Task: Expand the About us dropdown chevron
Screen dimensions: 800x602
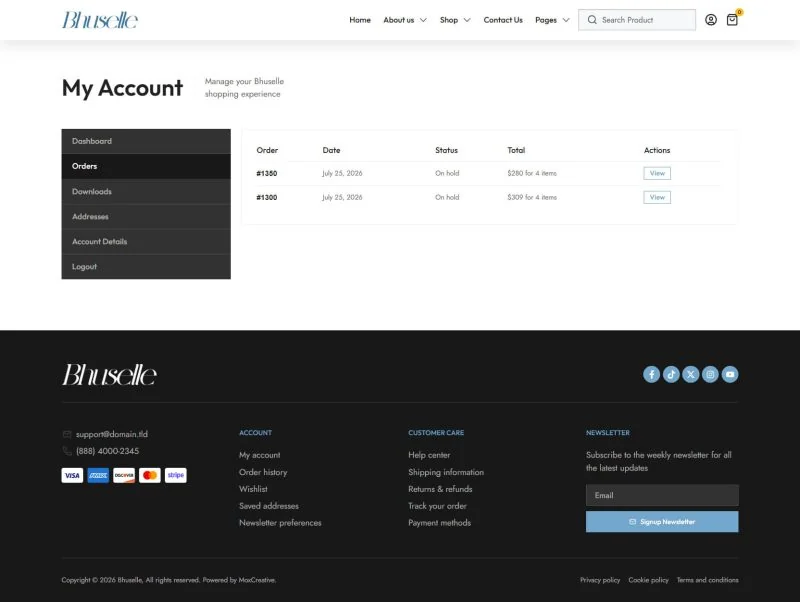Action: [423, 20]
